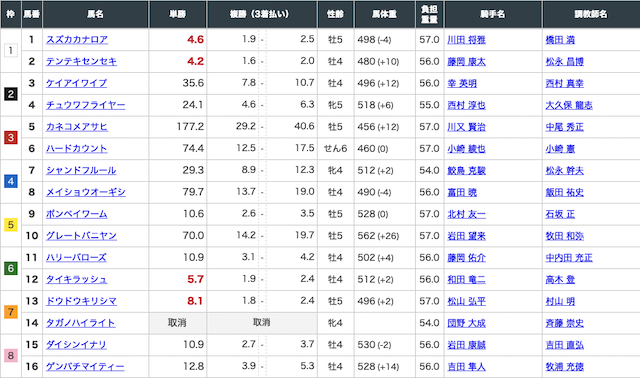Open horse link ダイシンイナリ
This screenshot has height=378, width=640.
click(76, 345)
